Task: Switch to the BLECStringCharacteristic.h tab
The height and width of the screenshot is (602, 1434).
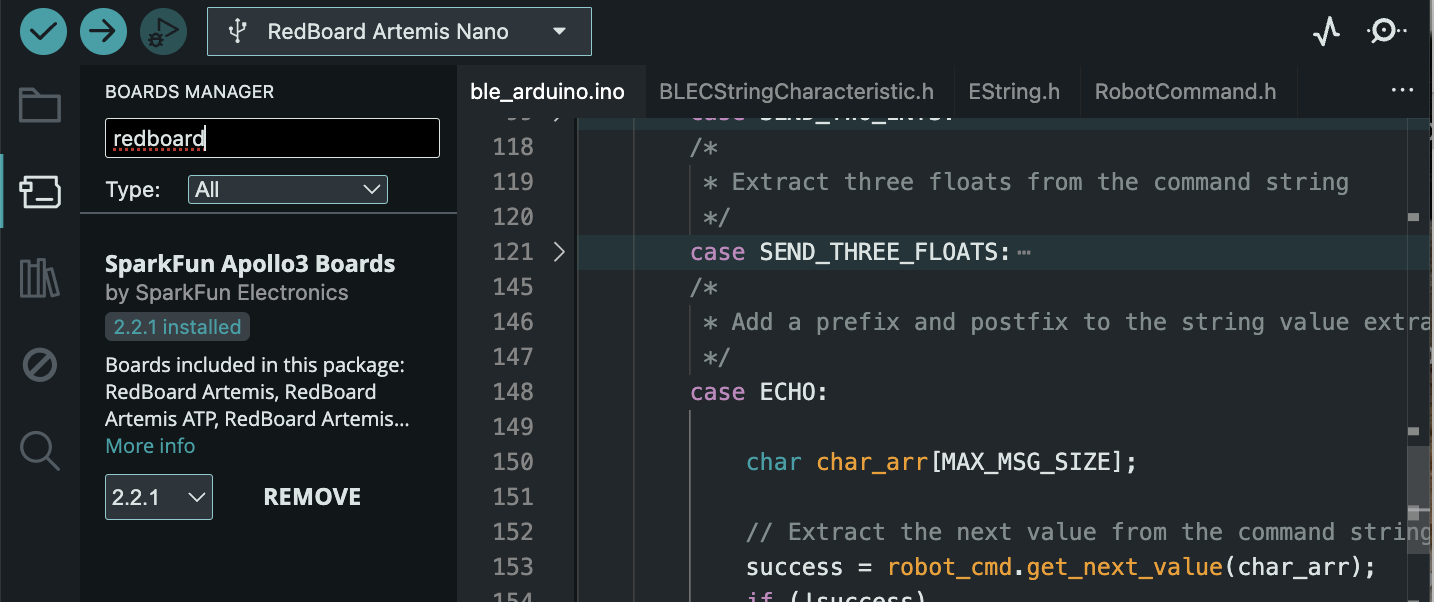Action: [x=796, y=92]
